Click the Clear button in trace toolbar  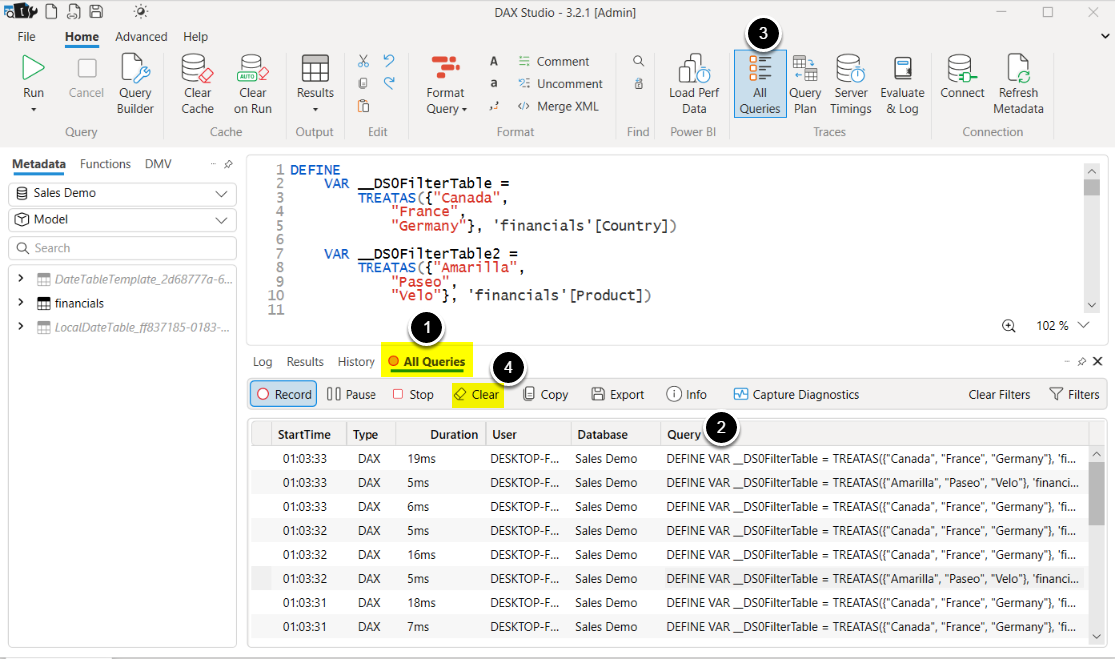pyautogui.click(x=476, y=394)
